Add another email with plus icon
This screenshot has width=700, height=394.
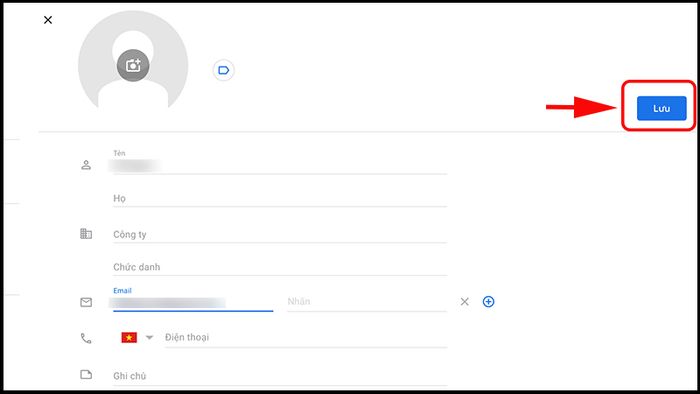click(x=488, y=302)
